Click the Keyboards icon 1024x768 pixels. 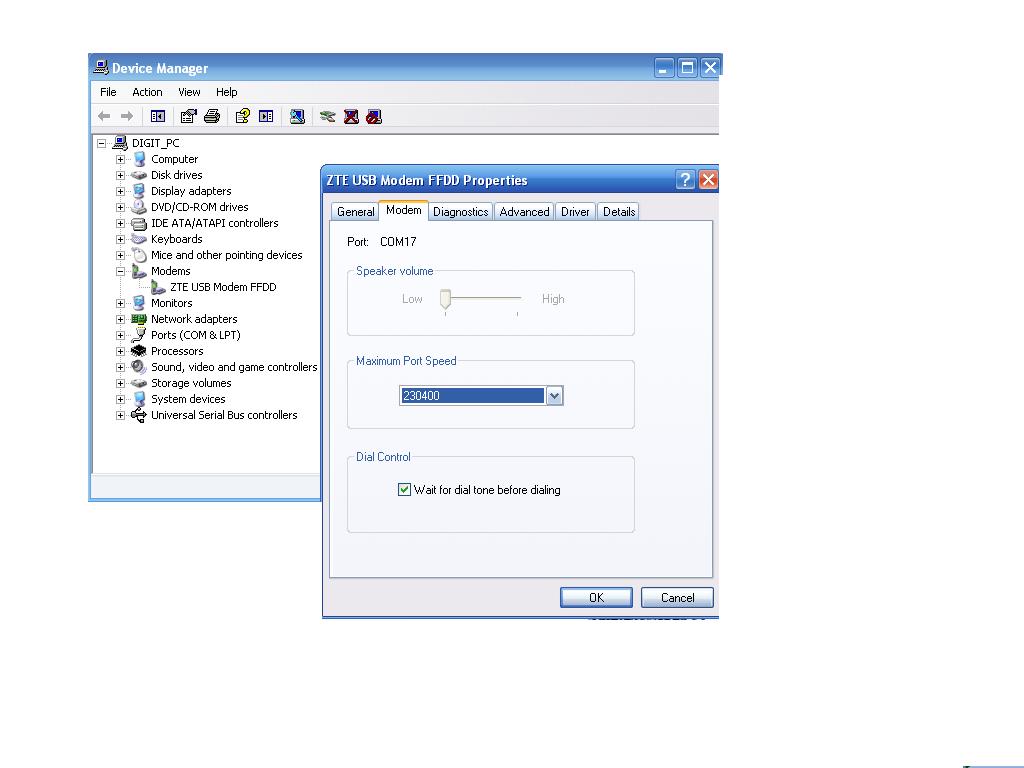coord(138,239)
